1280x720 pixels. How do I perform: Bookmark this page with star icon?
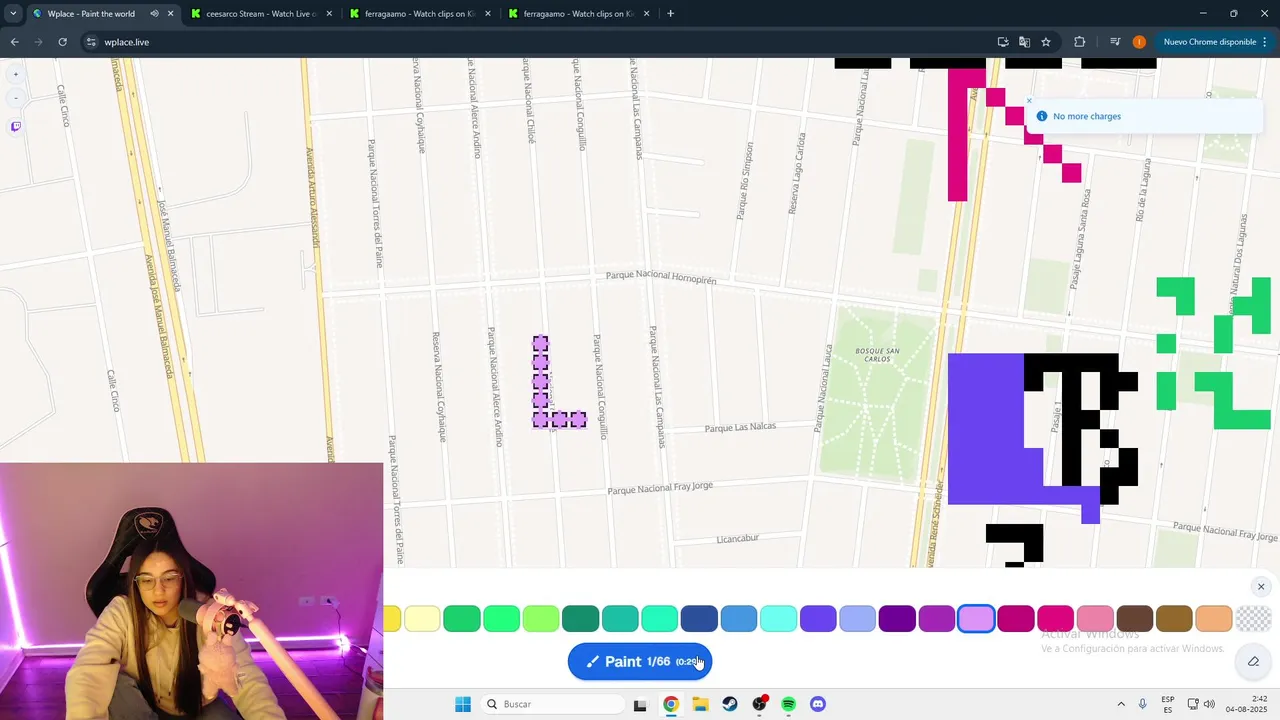(1046, 42)
